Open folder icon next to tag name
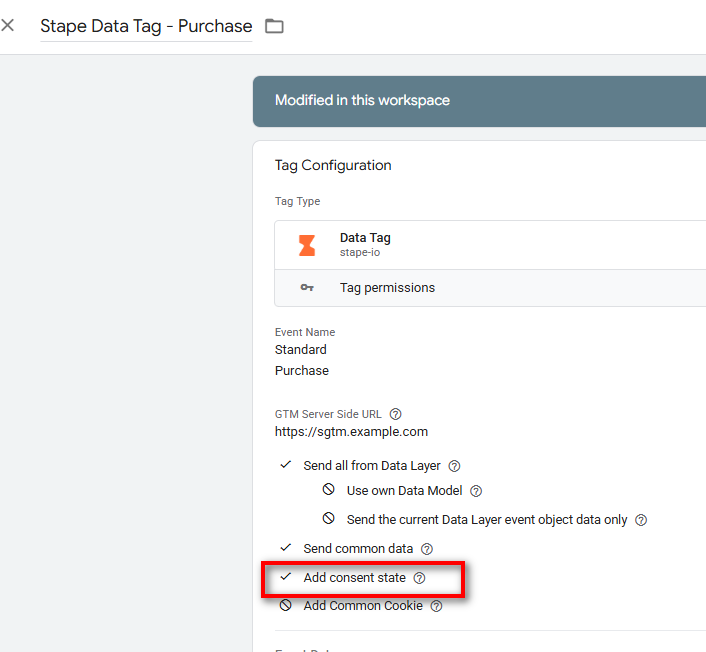This screenshot has width=706, height=652. (274, 26)
